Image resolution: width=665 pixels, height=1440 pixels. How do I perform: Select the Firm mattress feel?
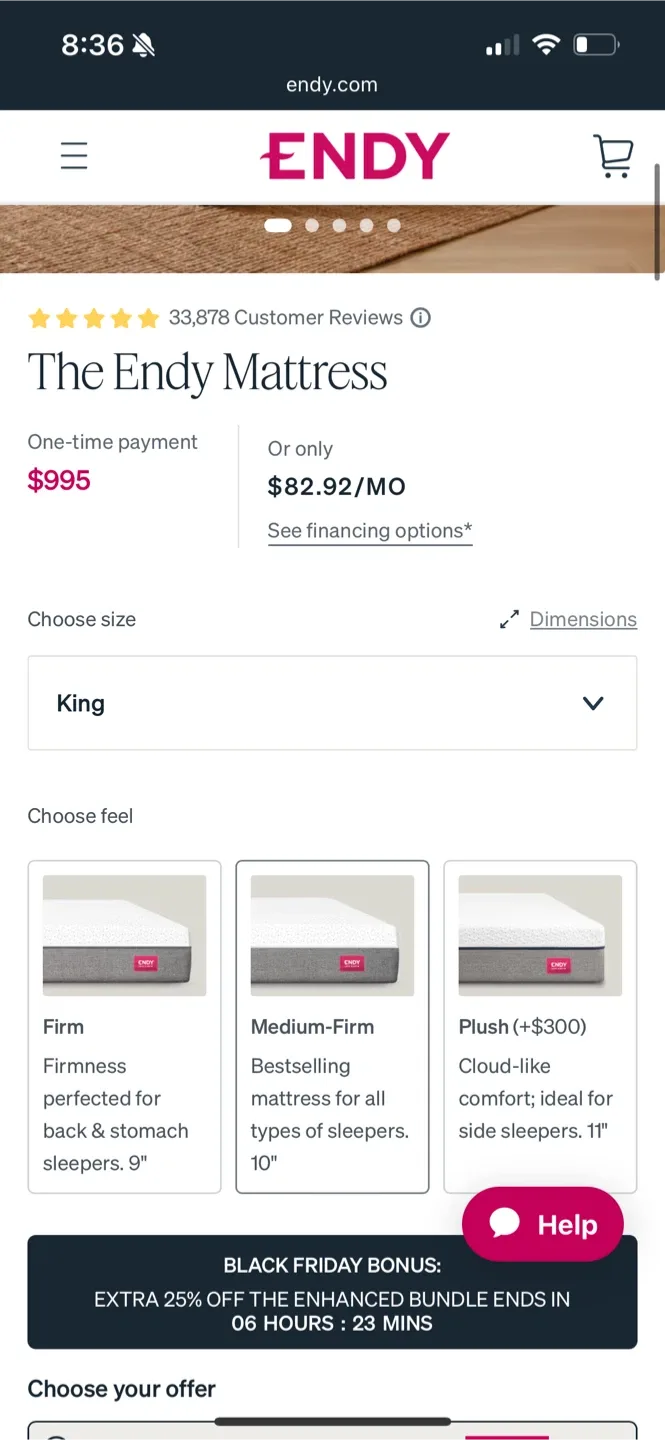click(x=124, y=1027)
